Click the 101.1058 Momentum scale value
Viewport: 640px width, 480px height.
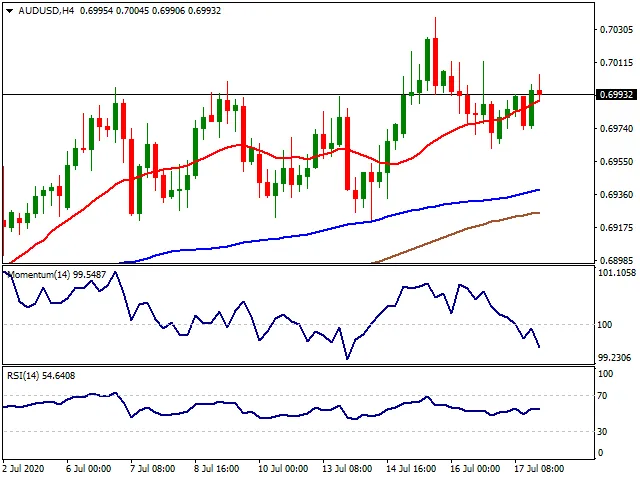617,273
